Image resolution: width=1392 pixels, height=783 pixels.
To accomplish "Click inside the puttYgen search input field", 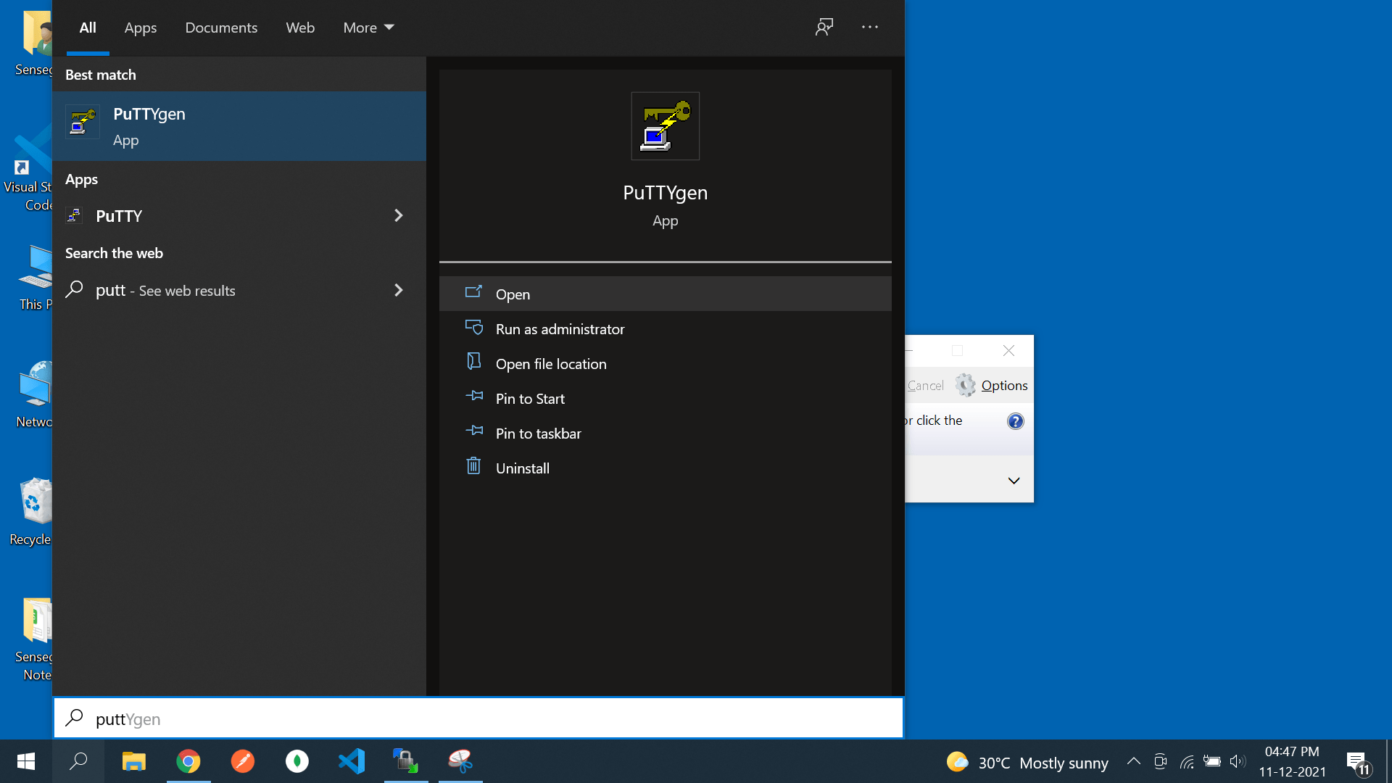I will pos(400,718).
